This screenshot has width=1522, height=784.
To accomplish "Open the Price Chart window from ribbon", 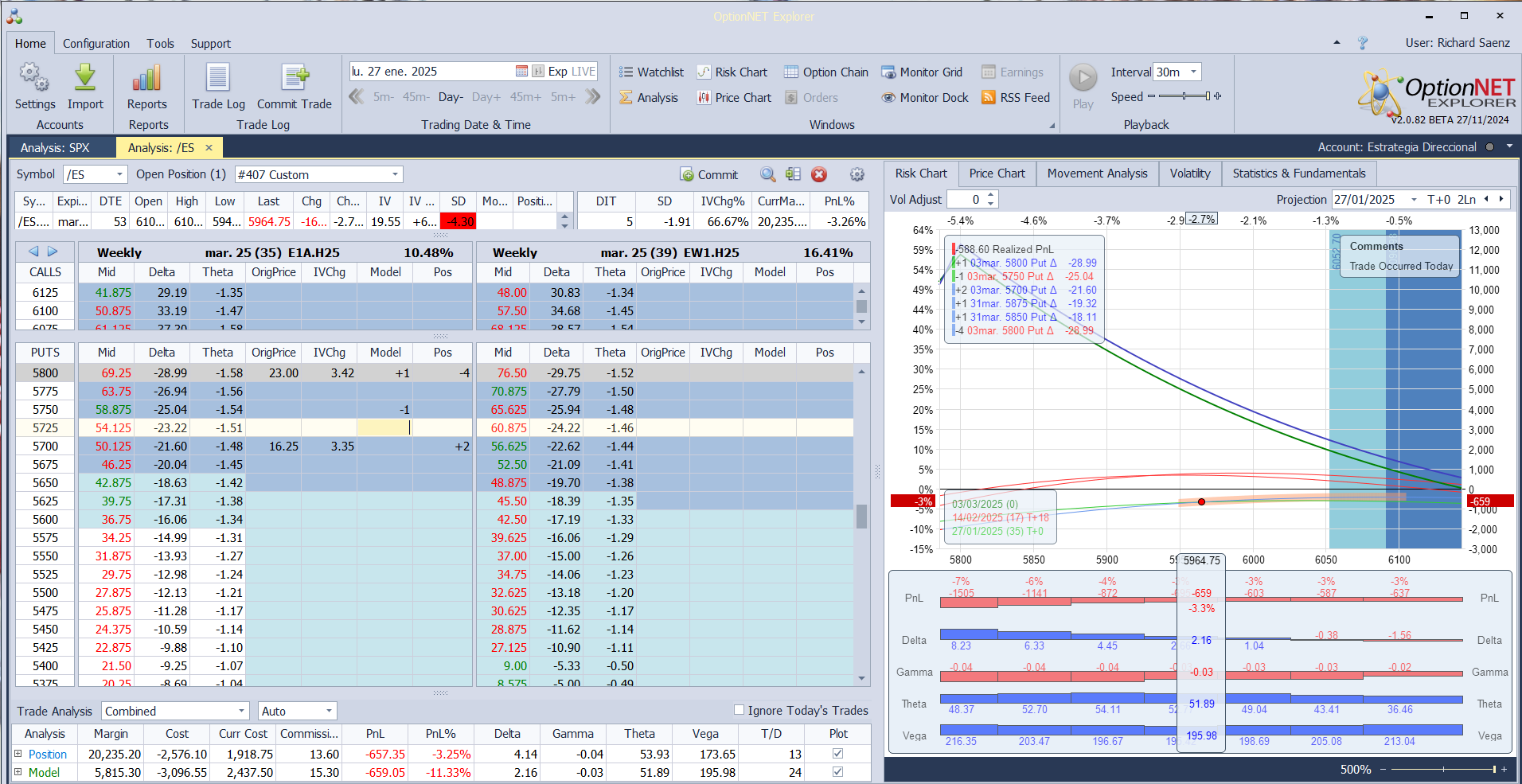I will tap(734, 98).
